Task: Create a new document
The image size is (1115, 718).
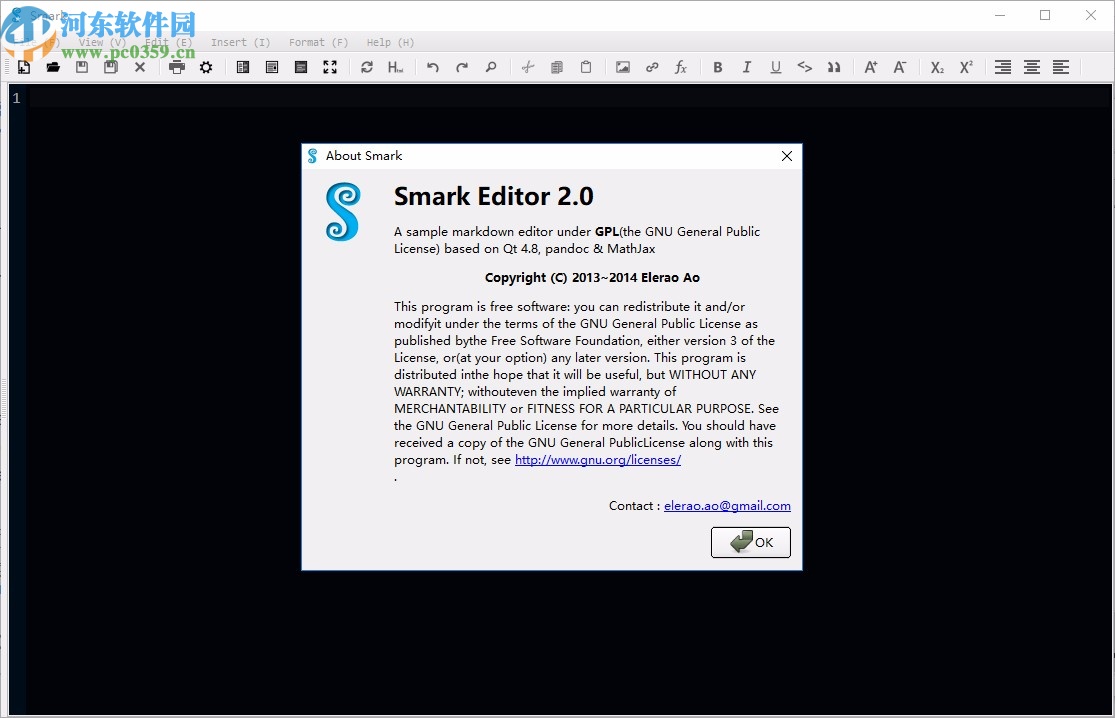Action: [x=23, y=67]
